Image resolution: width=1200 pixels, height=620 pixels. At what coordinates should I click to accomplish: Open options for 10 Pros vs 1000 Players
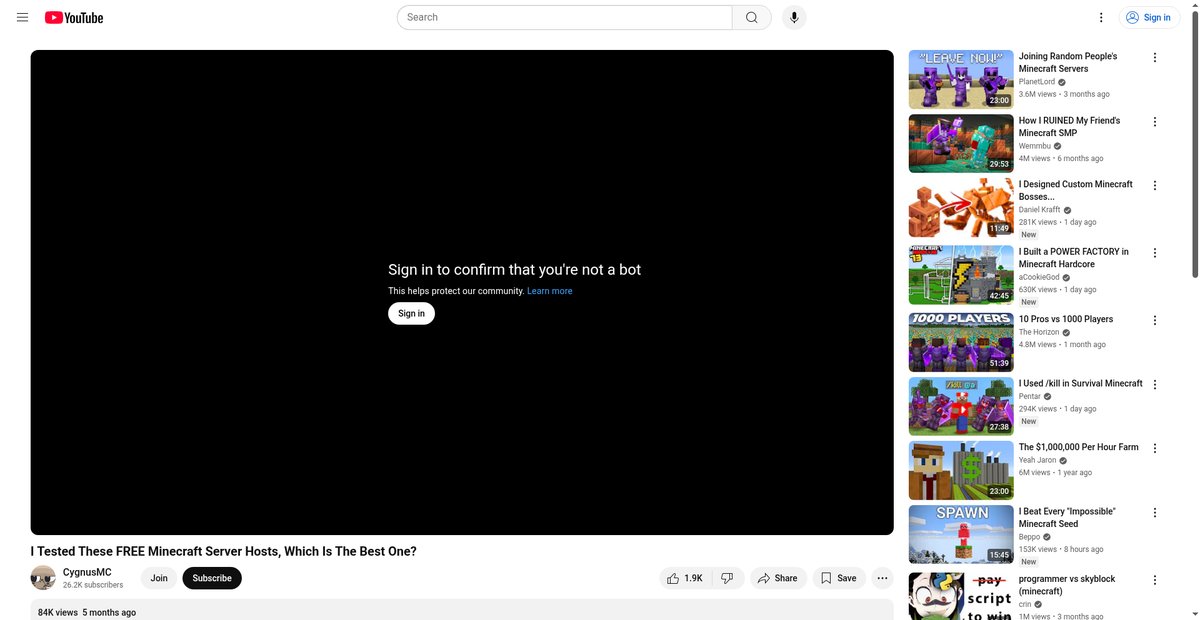(x=1155, y=320)
